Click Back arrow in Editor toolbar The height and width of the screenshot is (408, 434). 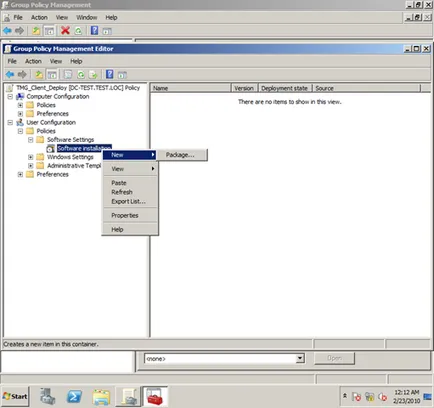click(x=10, y=74)
